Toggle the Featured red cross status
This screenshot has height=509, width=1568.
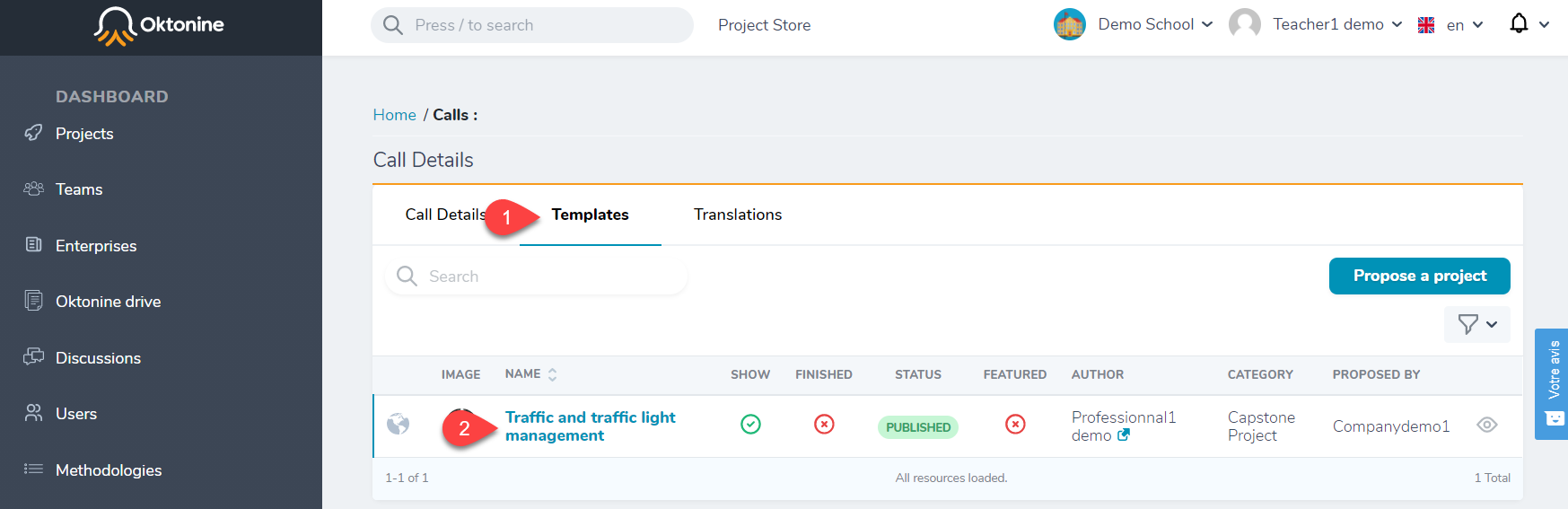(1015, 424)
